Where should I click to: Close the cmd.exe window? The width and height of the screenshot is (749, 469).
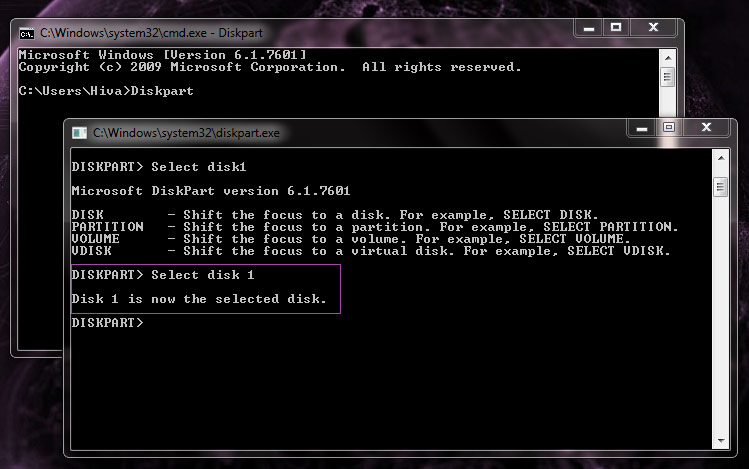652,27
